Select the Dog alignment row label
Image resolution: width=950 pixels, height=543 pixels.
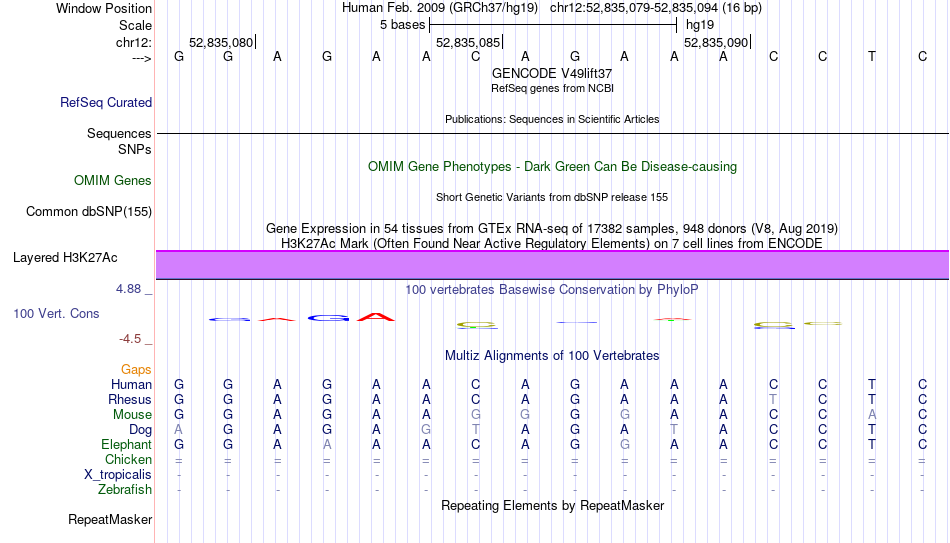click(141, 430)
